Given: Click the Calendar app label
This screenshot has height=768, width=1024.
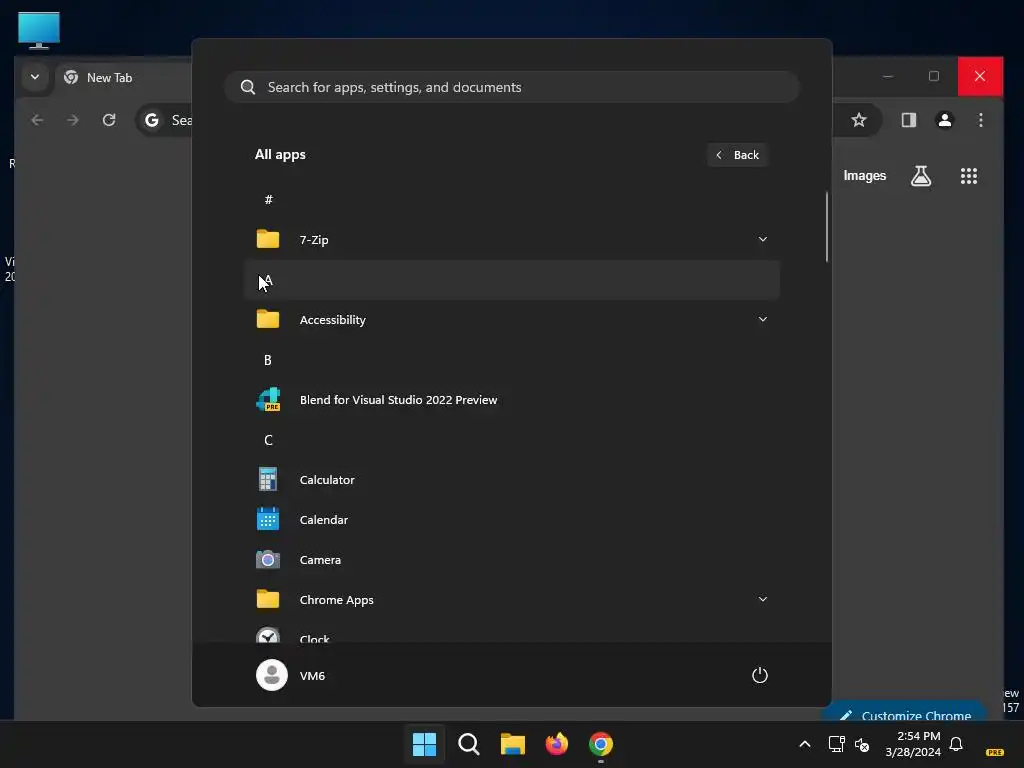Looking at the screenshot, I should [x=324, y=520].
